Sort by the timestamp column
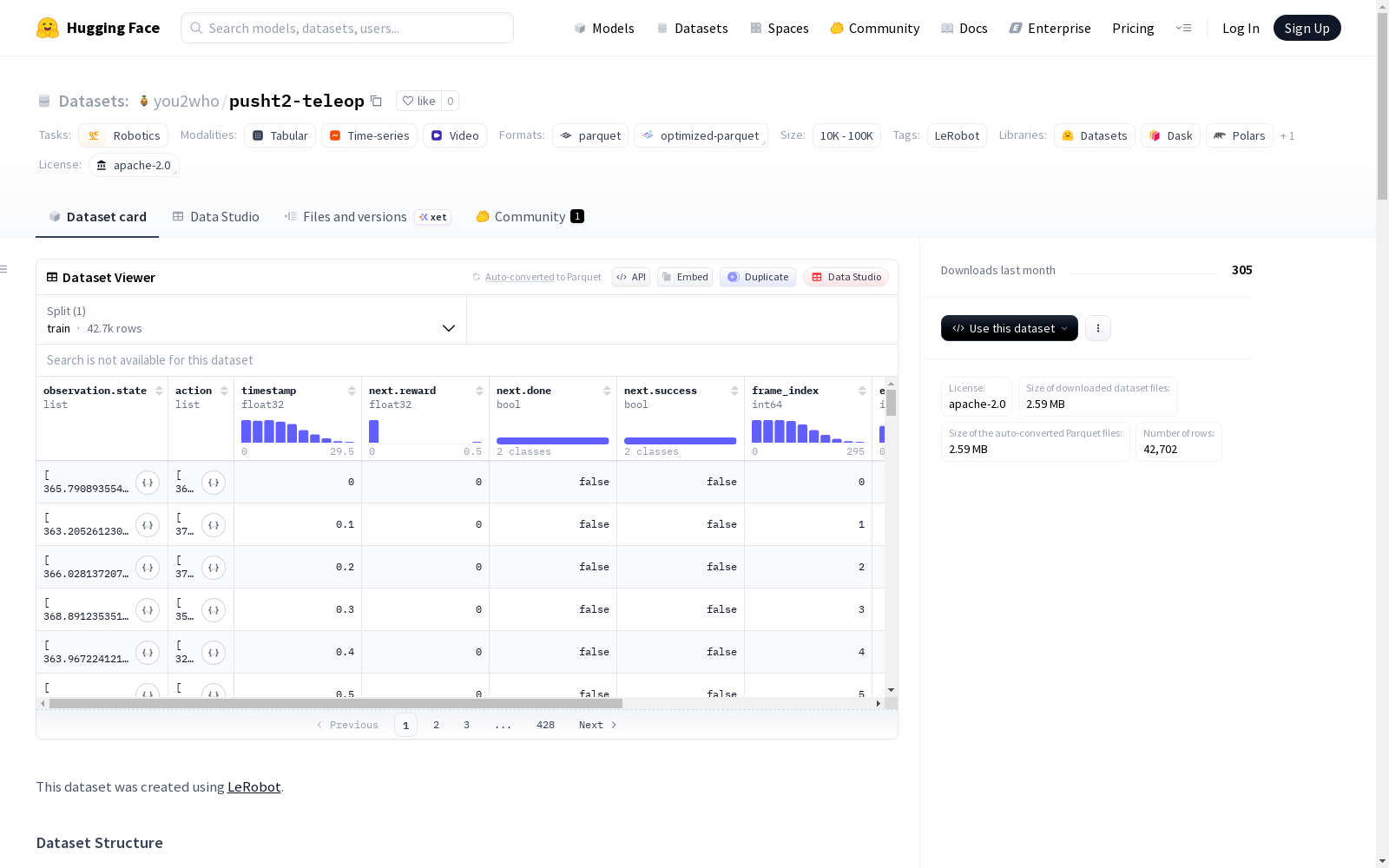The height and width of the screenshot is (868, 1389). coord(352,391)
